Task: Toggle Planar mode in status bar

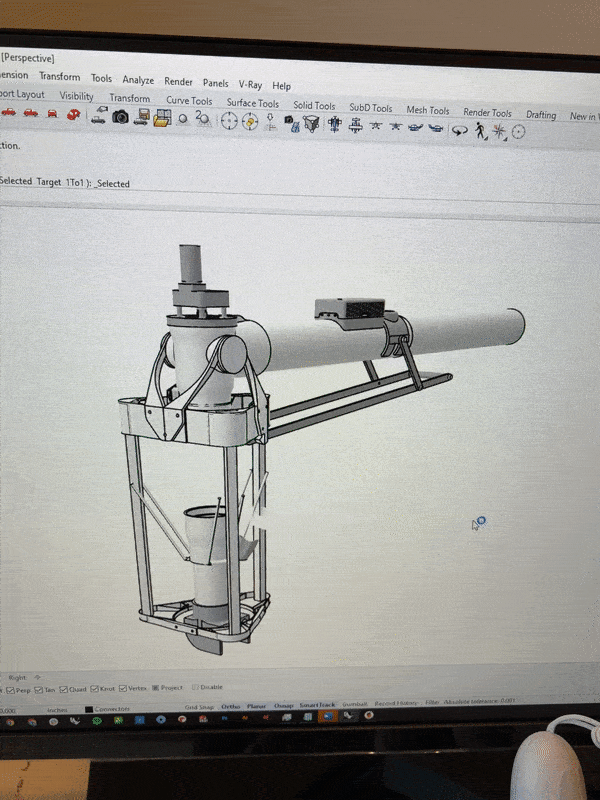Action: pos(257,706)
